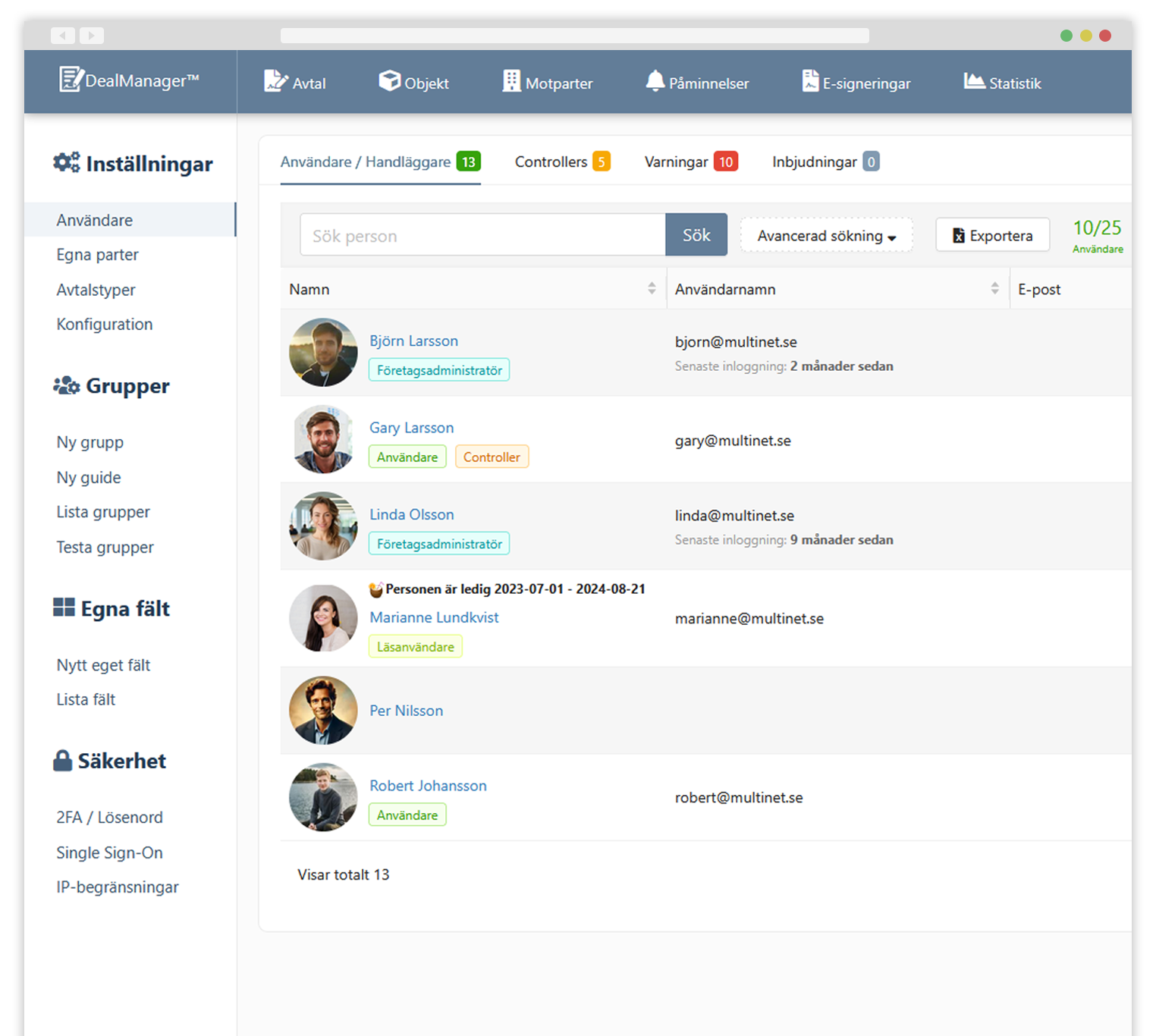
Task: Click the DealManager logo icon
Action: (x=71, y=80)
